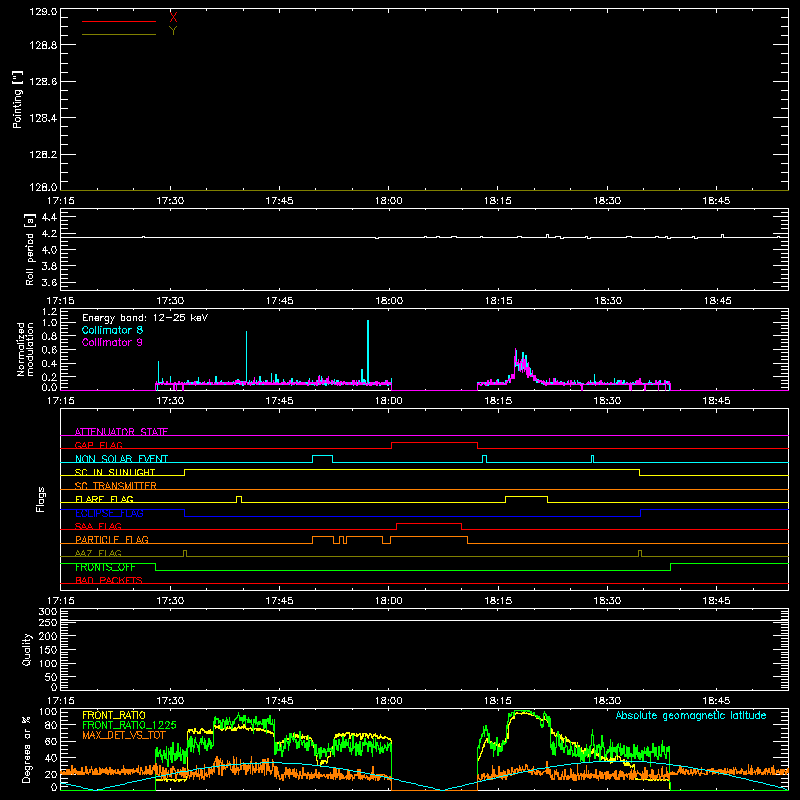Select the Collimator 8 legend entry
Screen dimensions: 800x800
(x=112, y=330)
